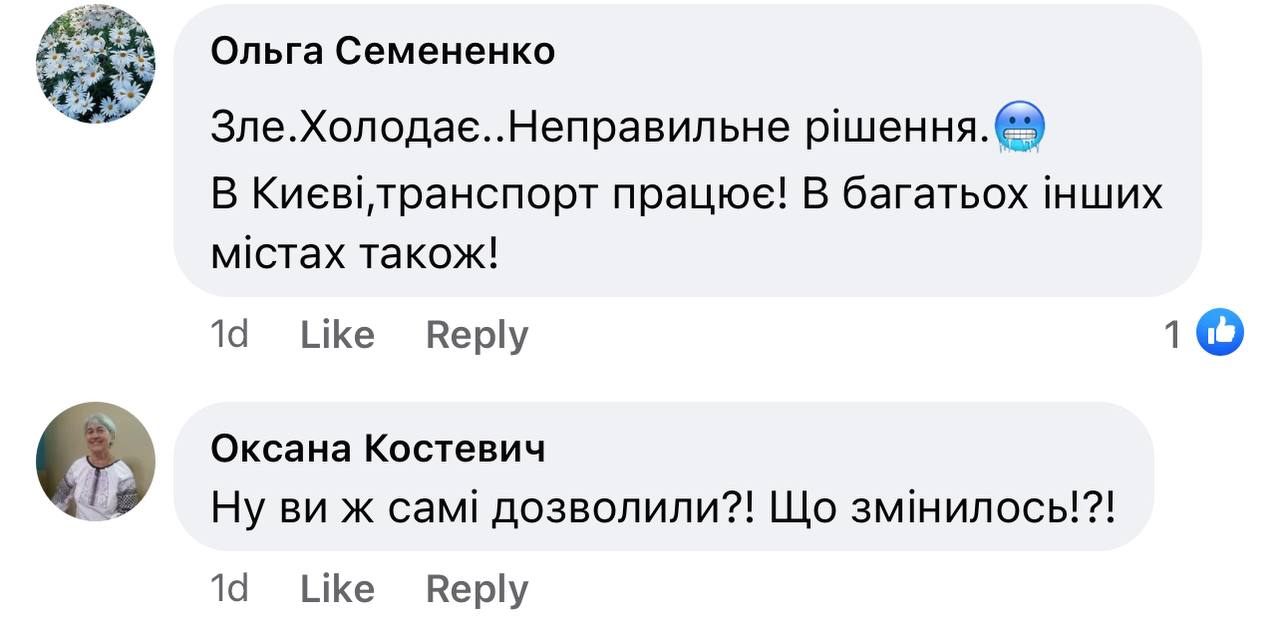Click the freezing face emoji
1280x625 pixels.
point(1019,129)
